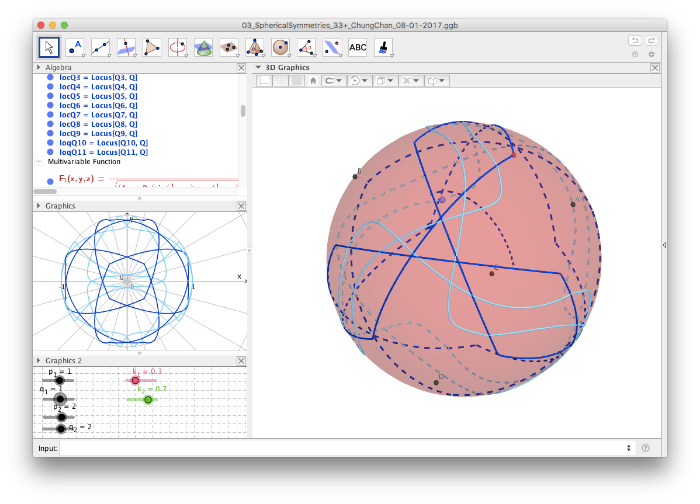Click the p2 = 2 slider handle
Image resolution: width=700 pixels, height=504 pixels.
(x=62, y=417)
